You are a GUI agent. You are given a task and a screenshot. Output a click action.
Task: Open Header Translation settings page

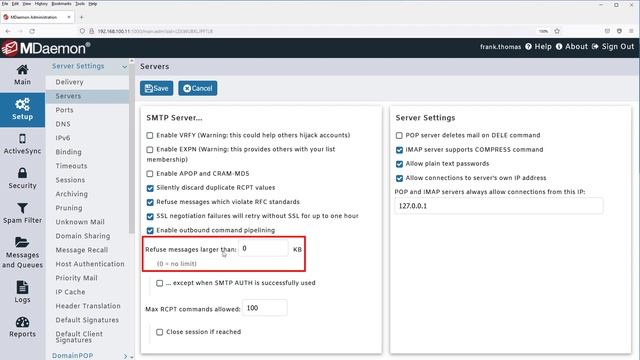[88, 306]
